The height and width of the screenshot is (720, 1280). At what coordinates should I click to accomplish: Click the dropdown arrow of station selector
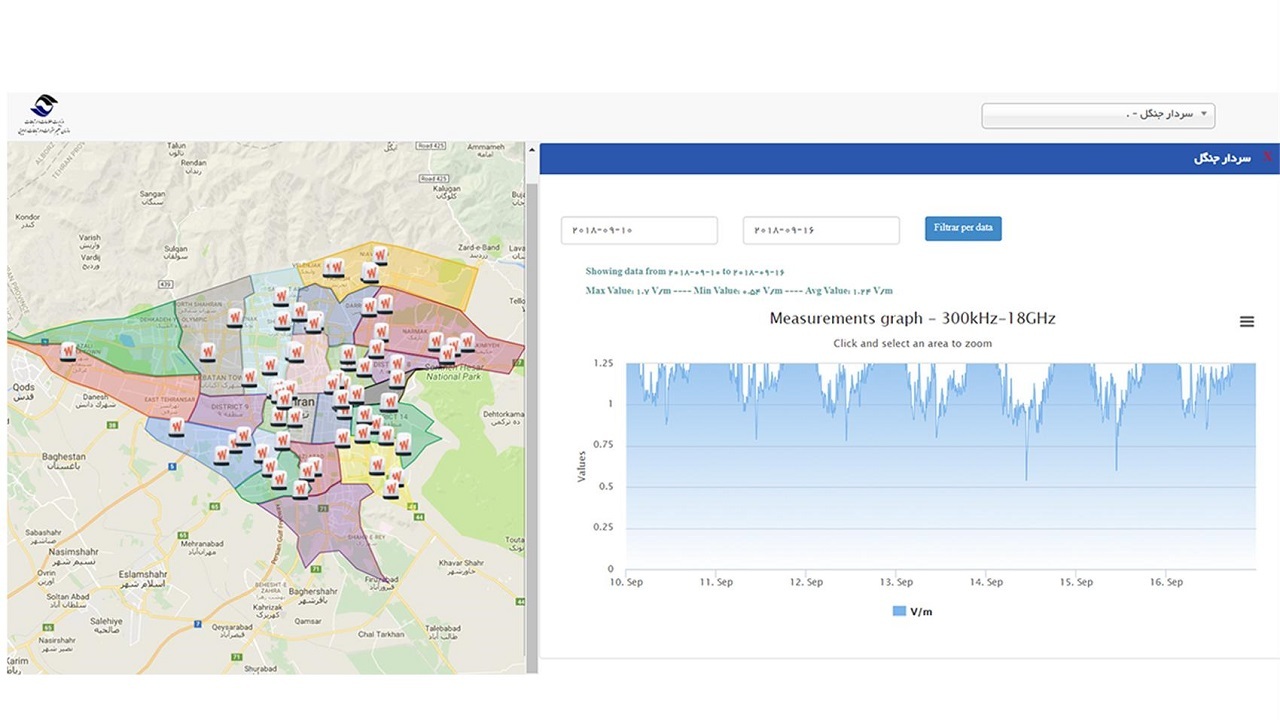coord(1204,114)
